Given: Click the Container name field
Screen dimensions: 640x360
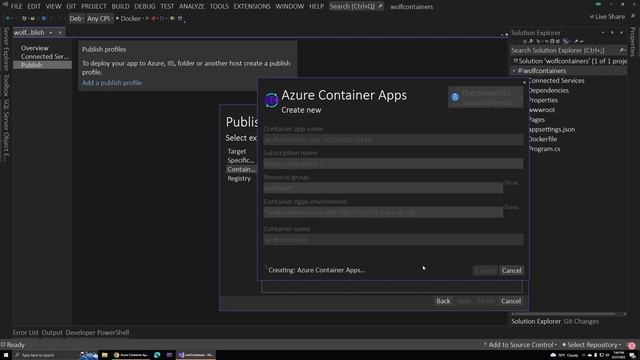Looking at the screenshot, I should (393, 240).
